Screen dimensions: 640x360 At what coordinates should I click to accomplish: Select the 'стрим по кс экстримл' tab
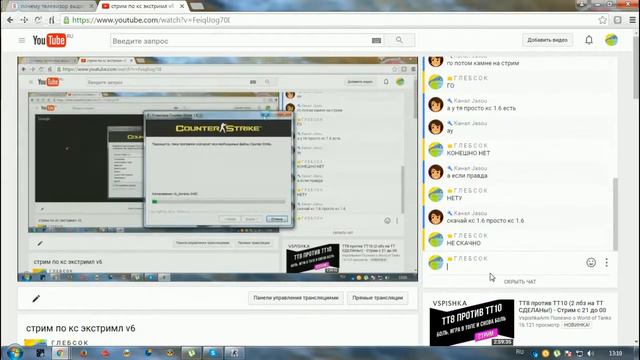141,6
